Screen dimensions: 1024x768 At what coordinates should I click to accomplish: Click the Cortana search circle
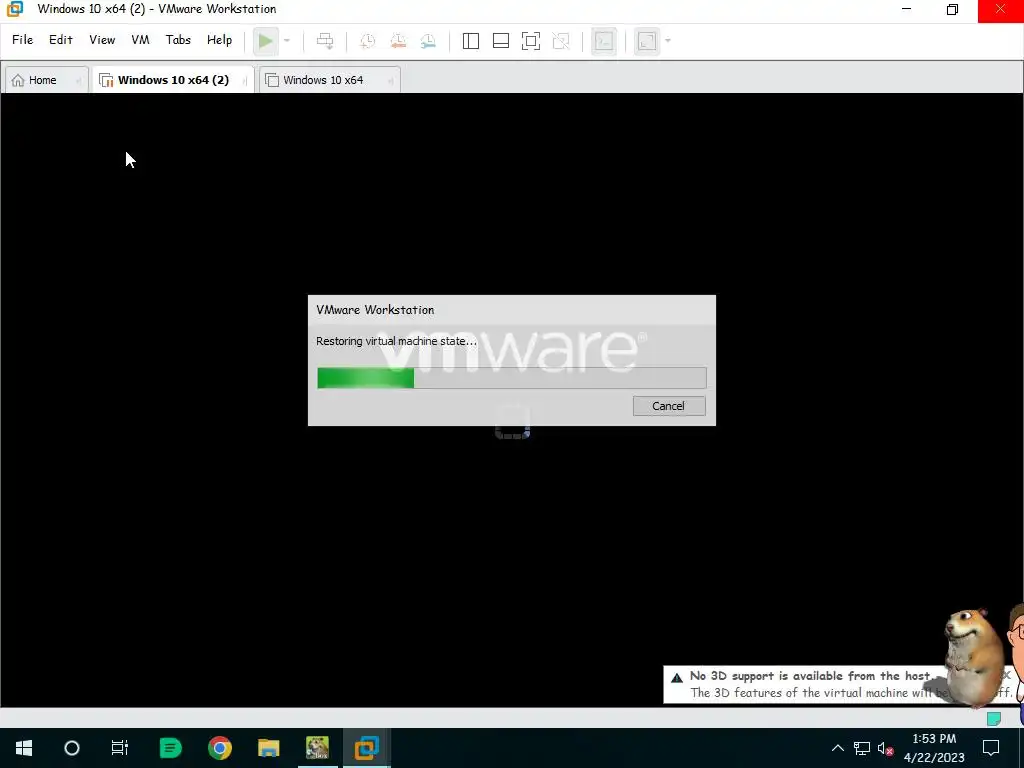[x=72, y=748]
